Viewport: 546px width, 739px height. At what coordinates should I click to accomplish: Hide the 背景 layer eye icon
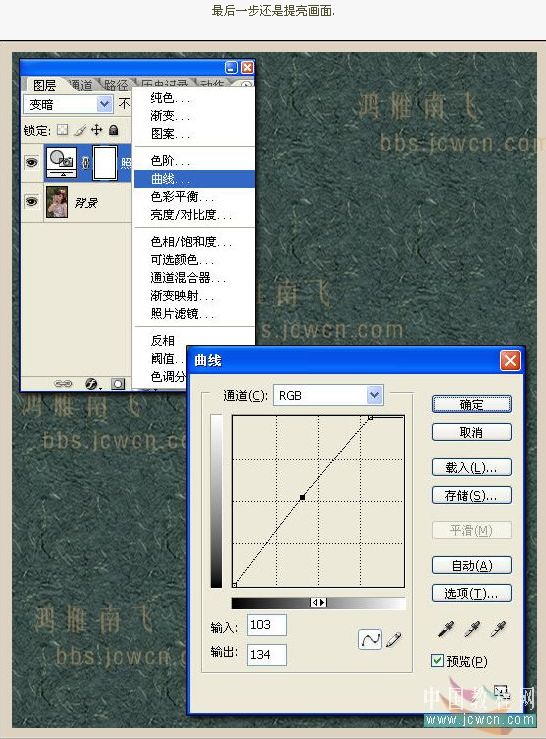coord(32,201)
